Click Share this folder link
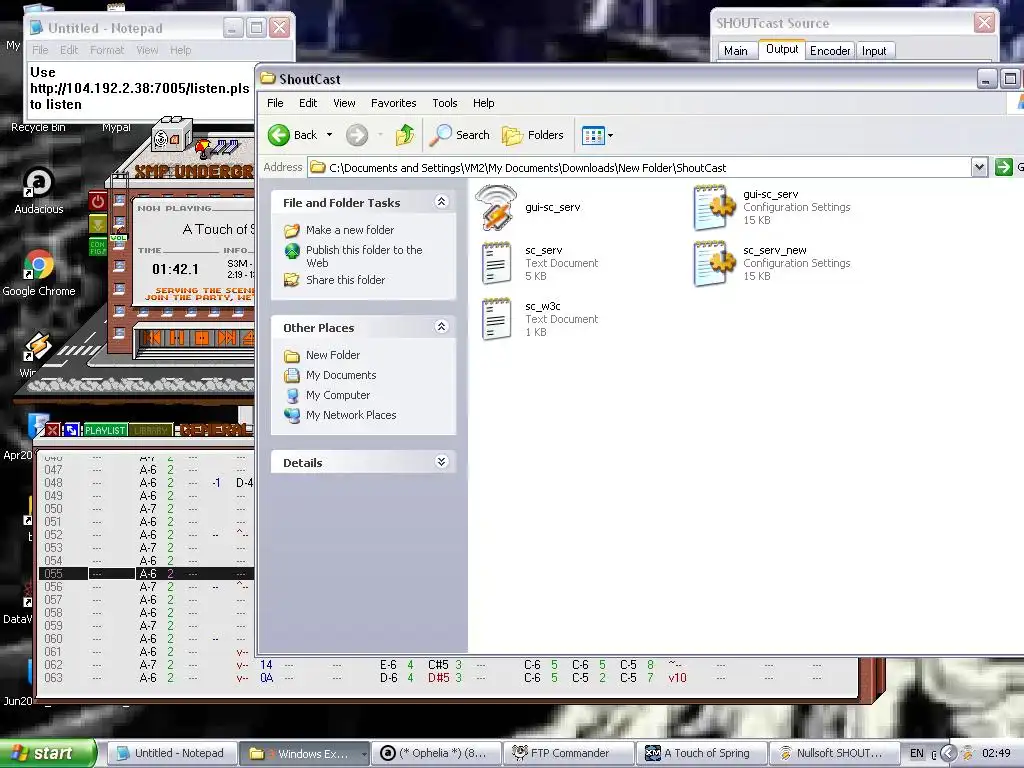Image resolution: width=1024 pixels, height=768 pixels. 345,280
